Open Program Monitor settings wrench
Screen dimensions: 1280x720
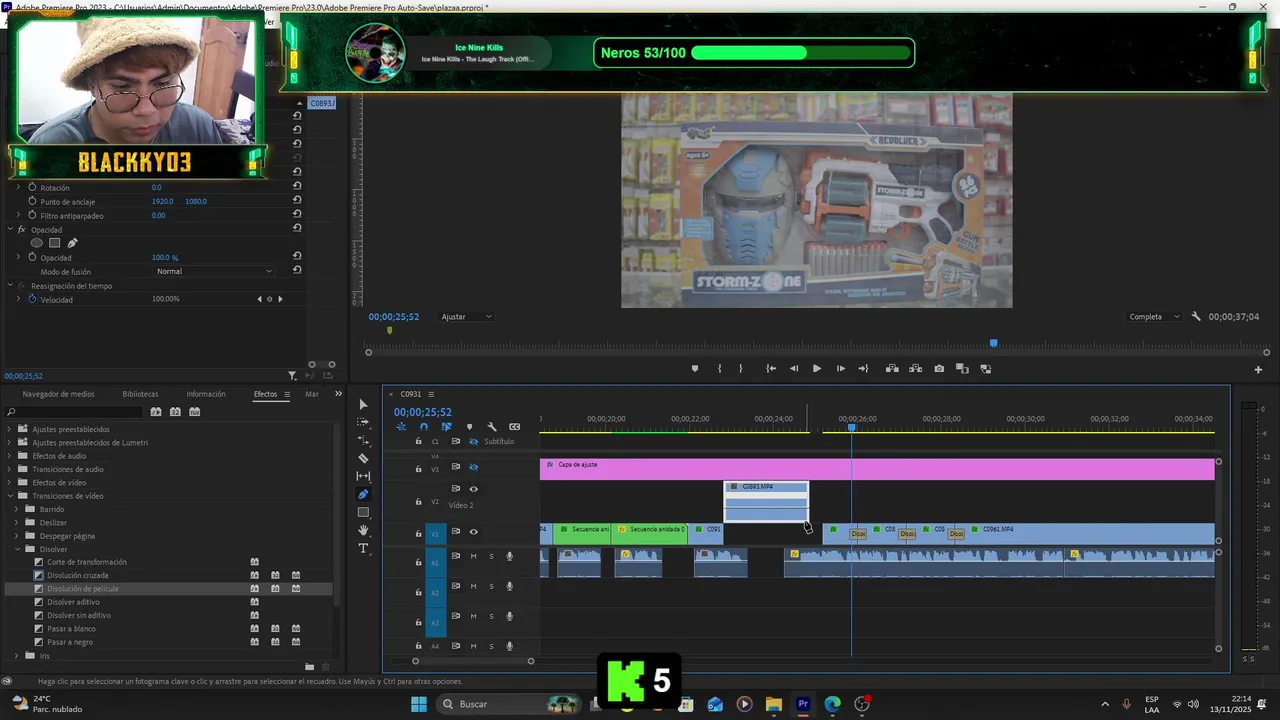pos(1196,317)
